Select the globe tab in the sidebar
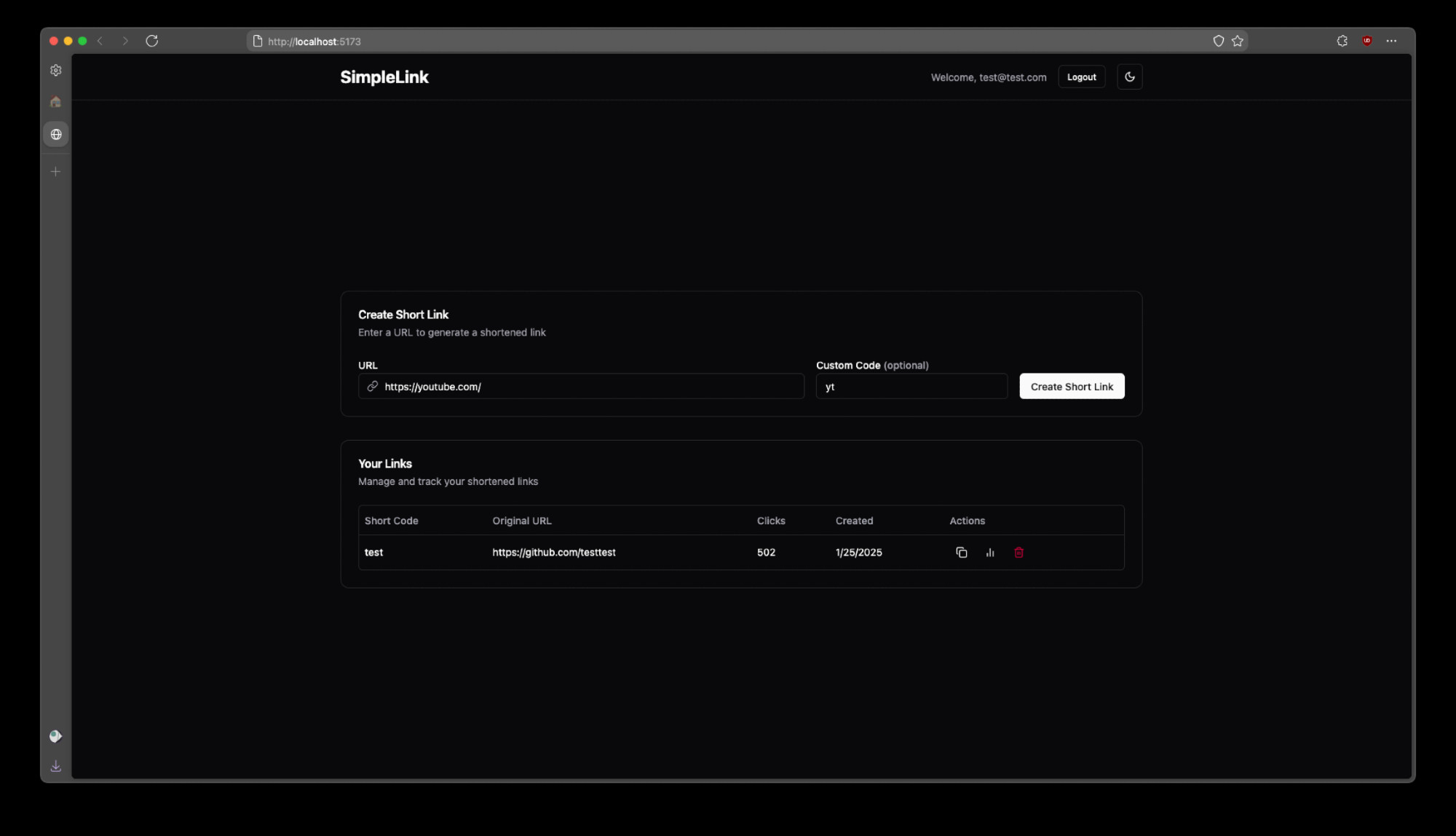Screen dimensions: 1456x836 pyautogui.click(x=56, y=135)
